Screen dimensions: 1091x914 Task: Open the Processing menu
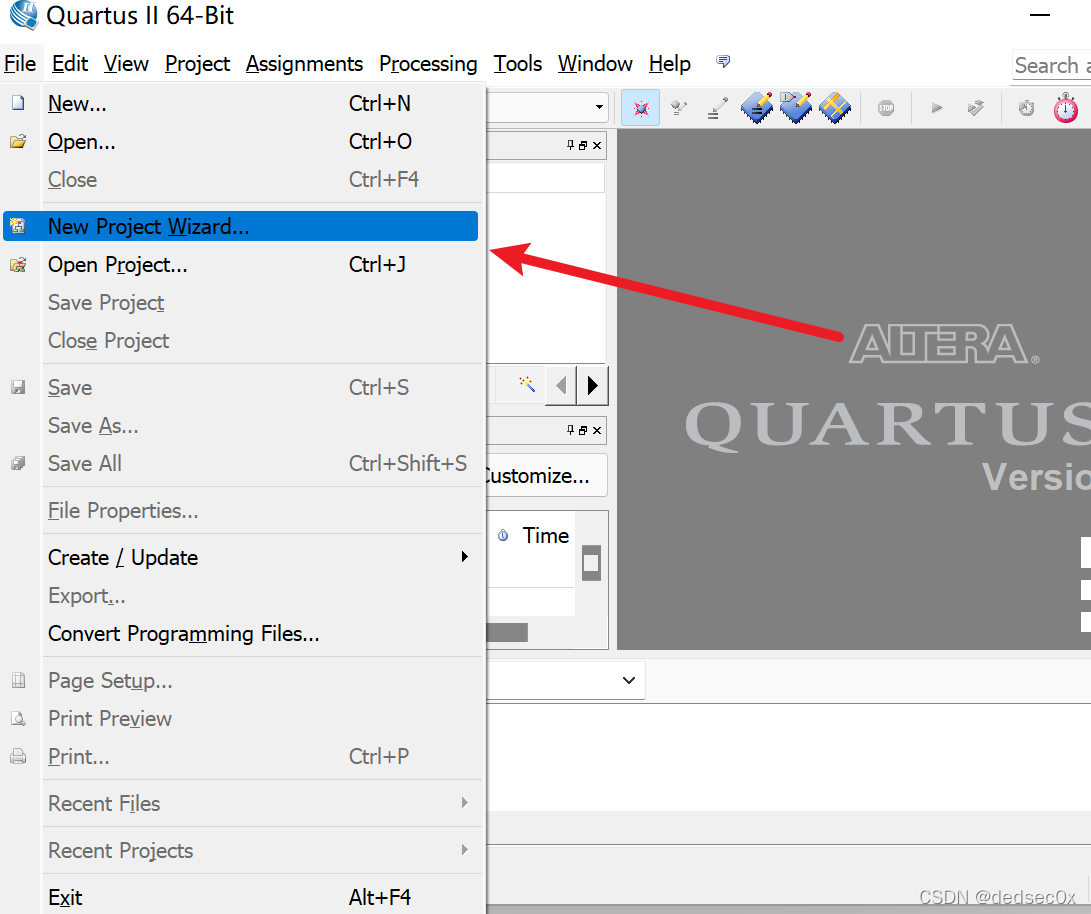(428, 64)
